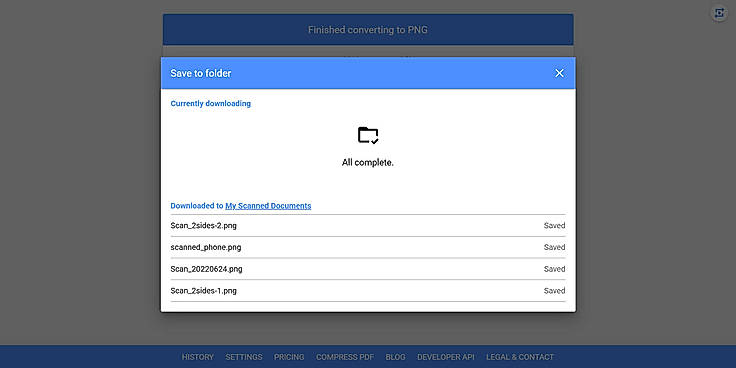This screenshot has width=736, height=368.
Task: Click the Currently downloading heading
Action: (x=210, y=103)
